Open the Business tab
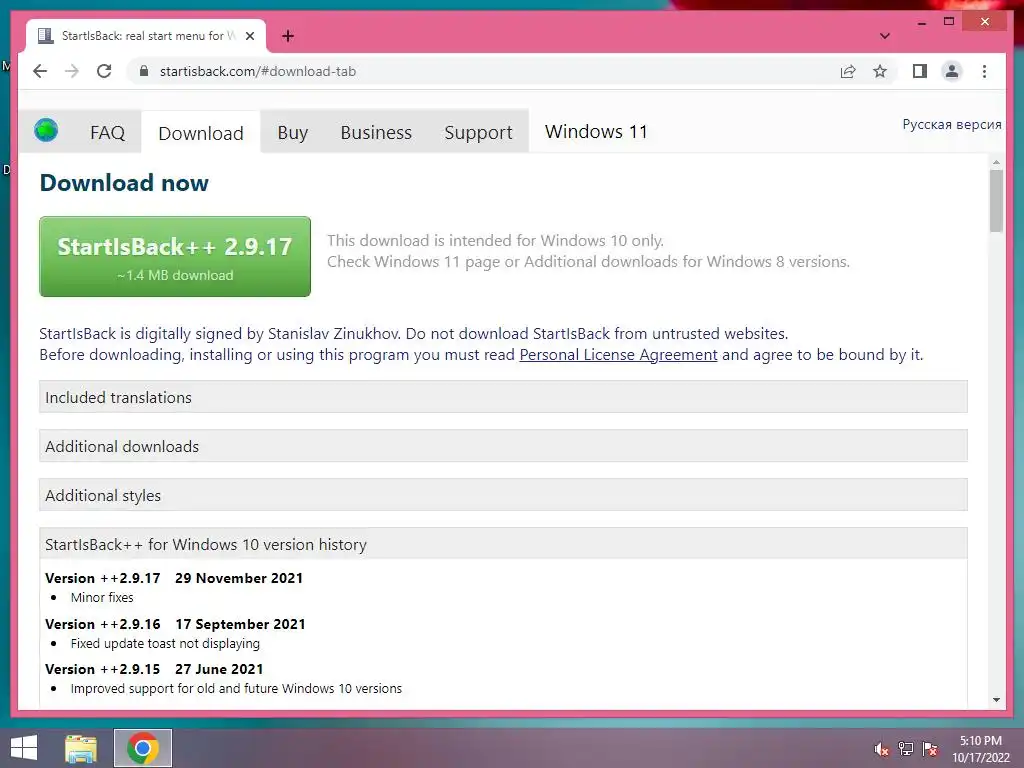 [376, 133]
